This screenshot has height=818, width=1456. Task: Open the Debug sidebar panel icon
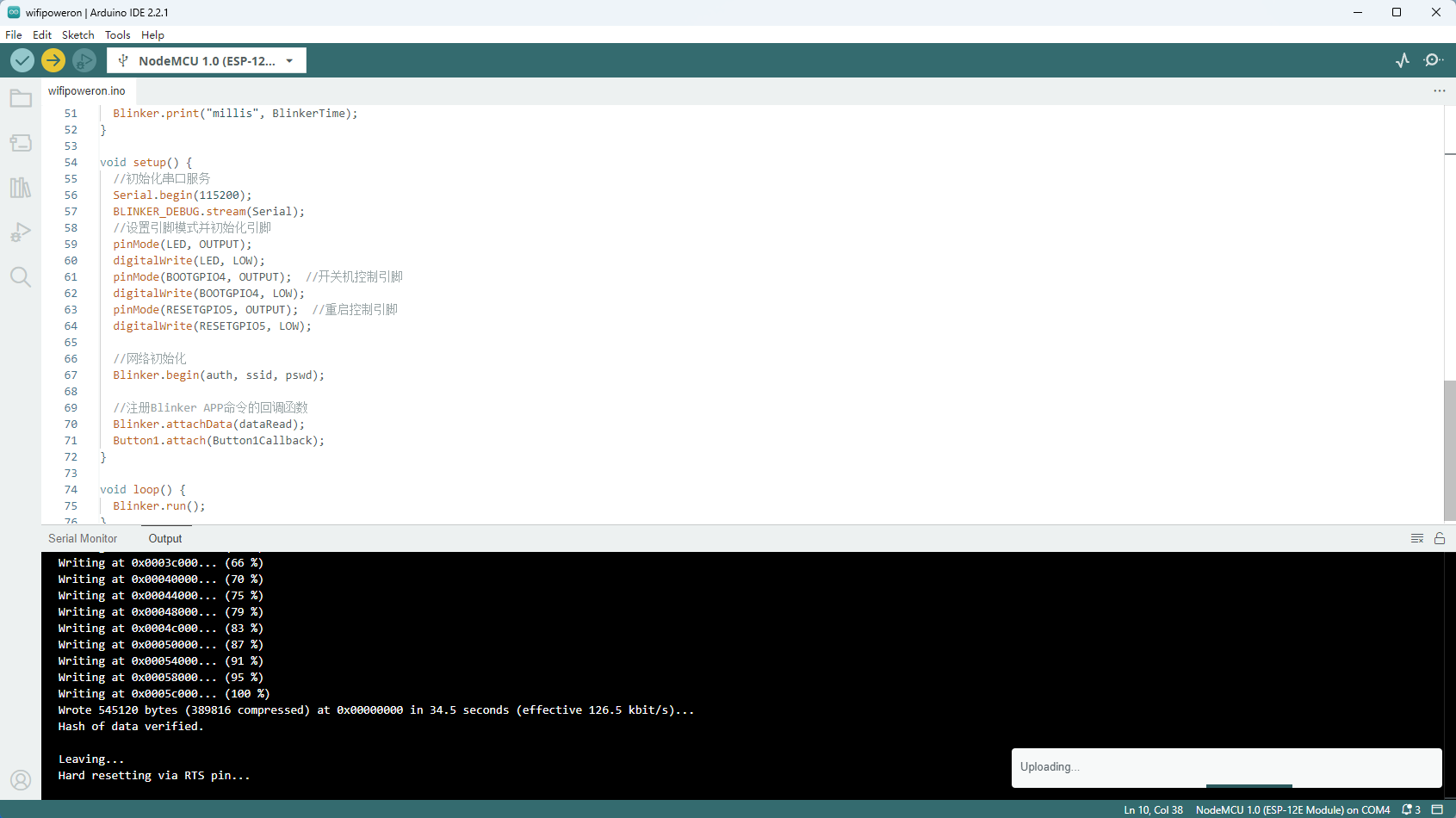point(21,232)
